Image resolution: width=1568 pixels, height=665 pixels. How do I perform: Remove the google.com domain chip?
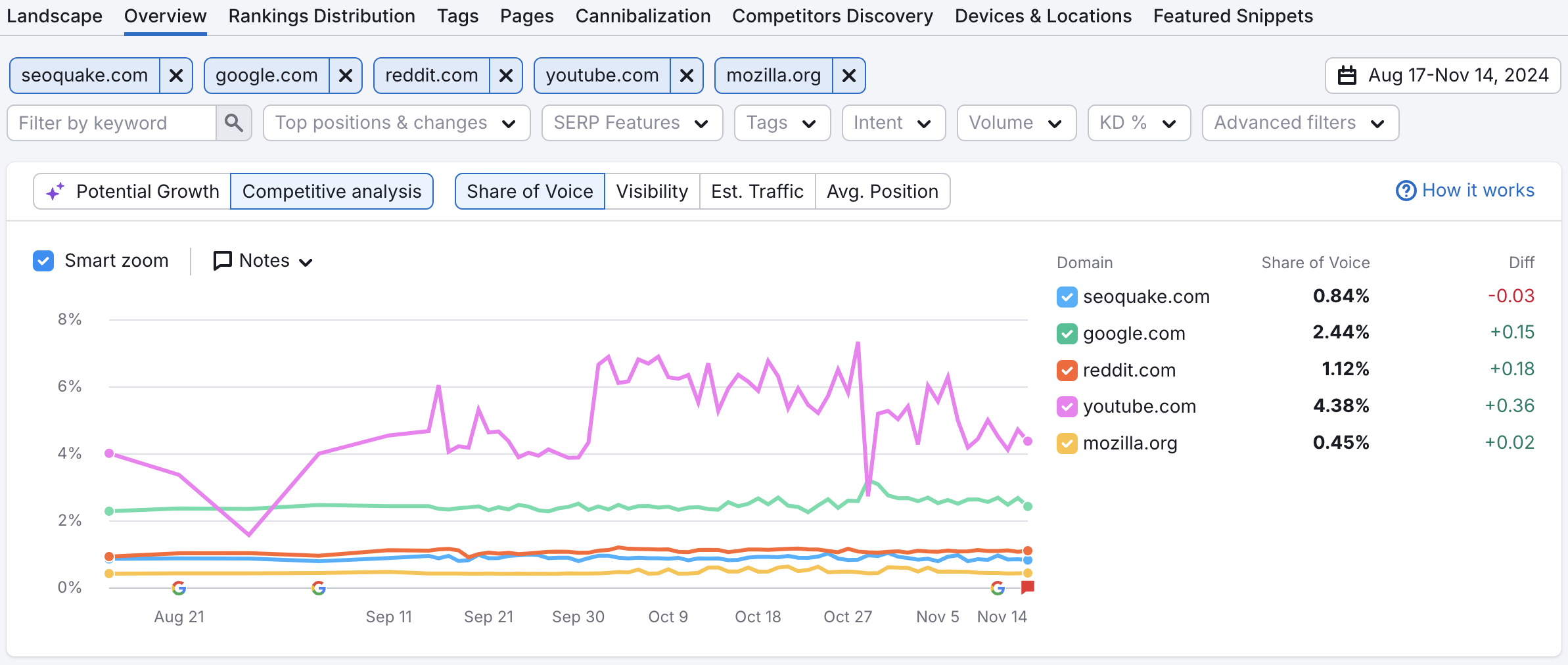pyautogui.click(x=346, y=76)
